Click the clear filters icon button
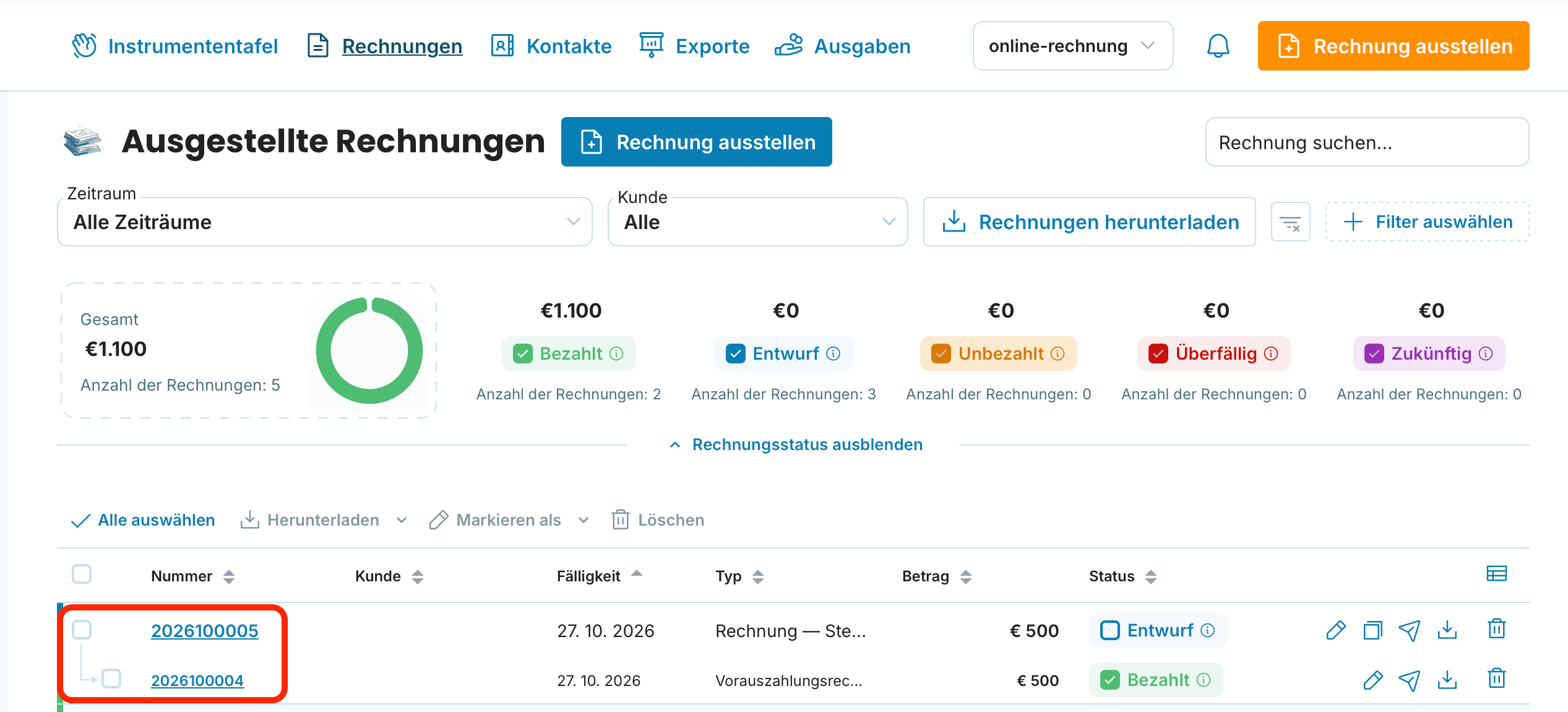This screenshot has width=1568, height=712. [x=1290, y=222]
